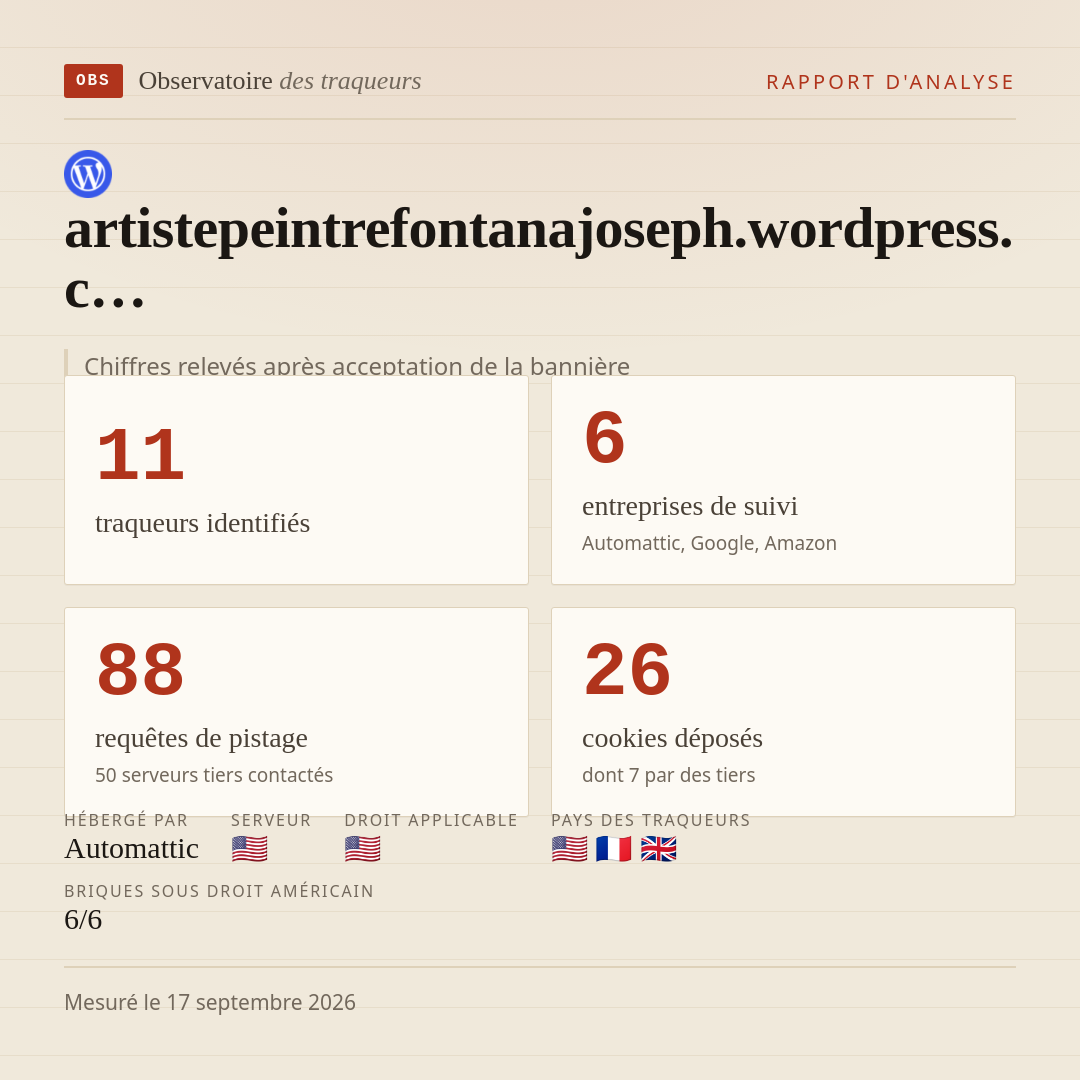Click the US flag under Serveur

coord(249,849)
